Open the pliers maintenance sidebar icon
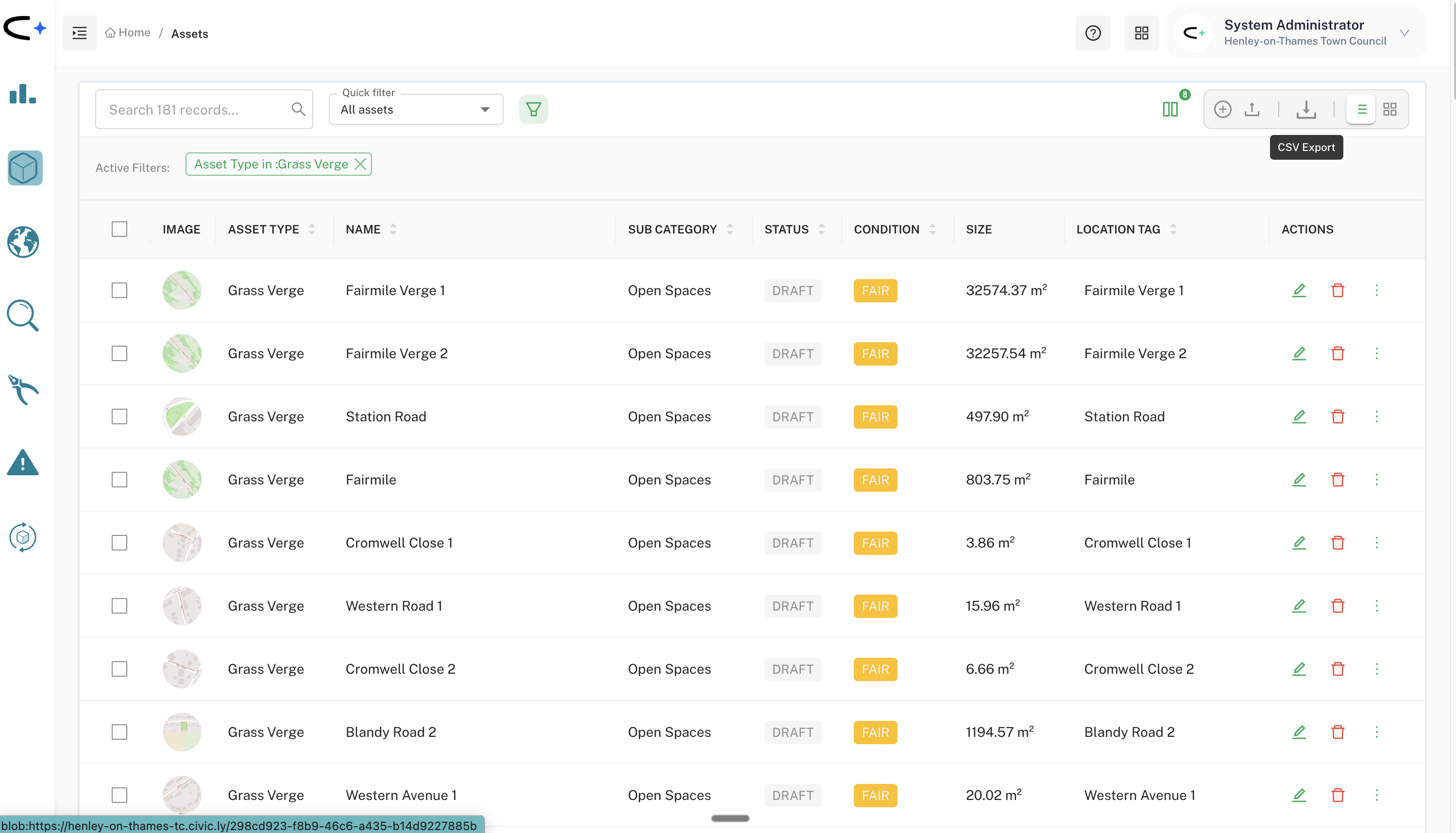Viewport: 1456px width, 833px height. pyautogui.click(x=23, y=390)
